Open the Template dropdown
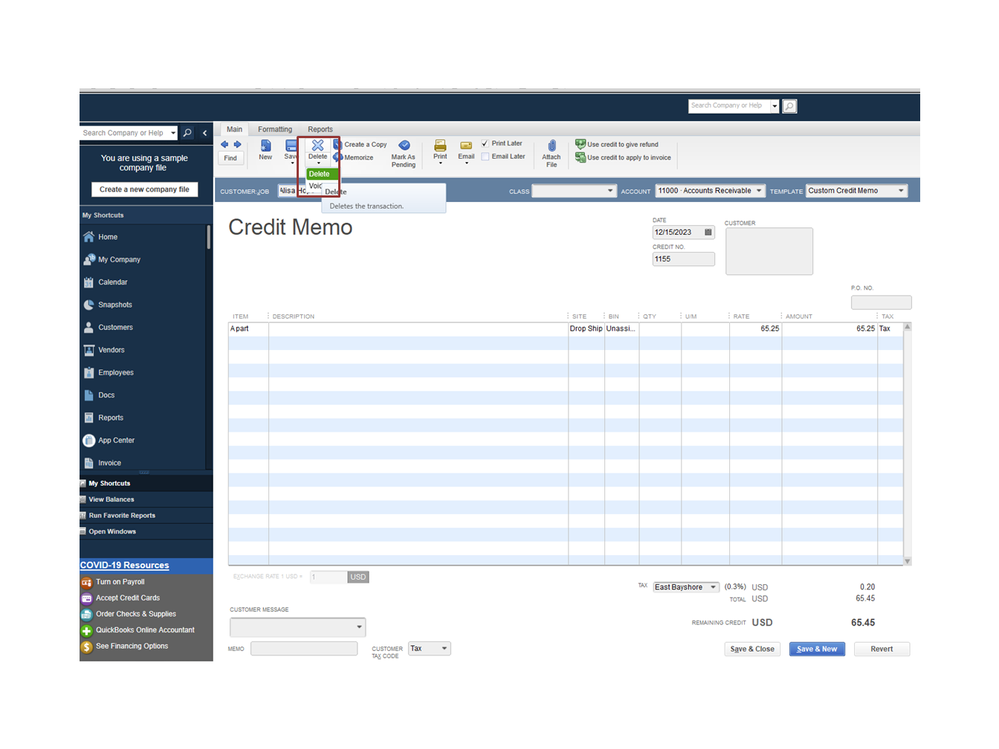 point(901,190)
